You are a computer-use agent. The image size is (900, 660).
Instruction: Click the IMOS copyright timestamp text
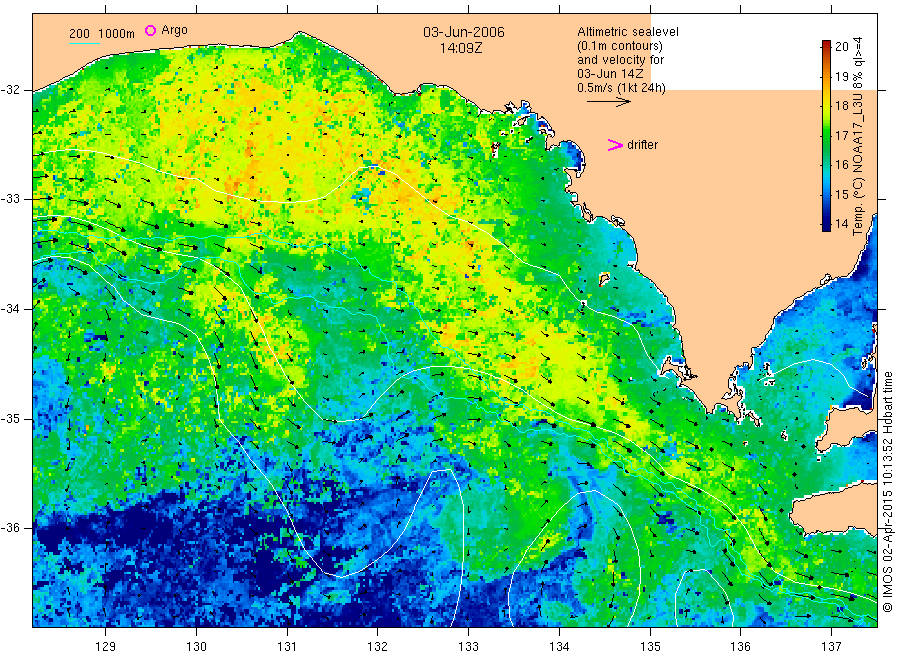pos(888,492)
